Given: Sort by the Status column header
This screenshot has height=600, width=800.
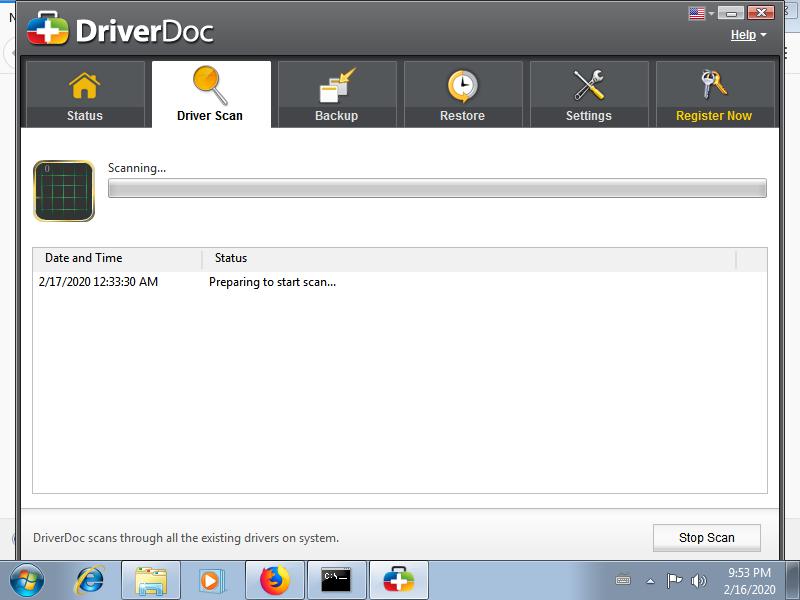Looking at the screenshot, I should 469,258.
